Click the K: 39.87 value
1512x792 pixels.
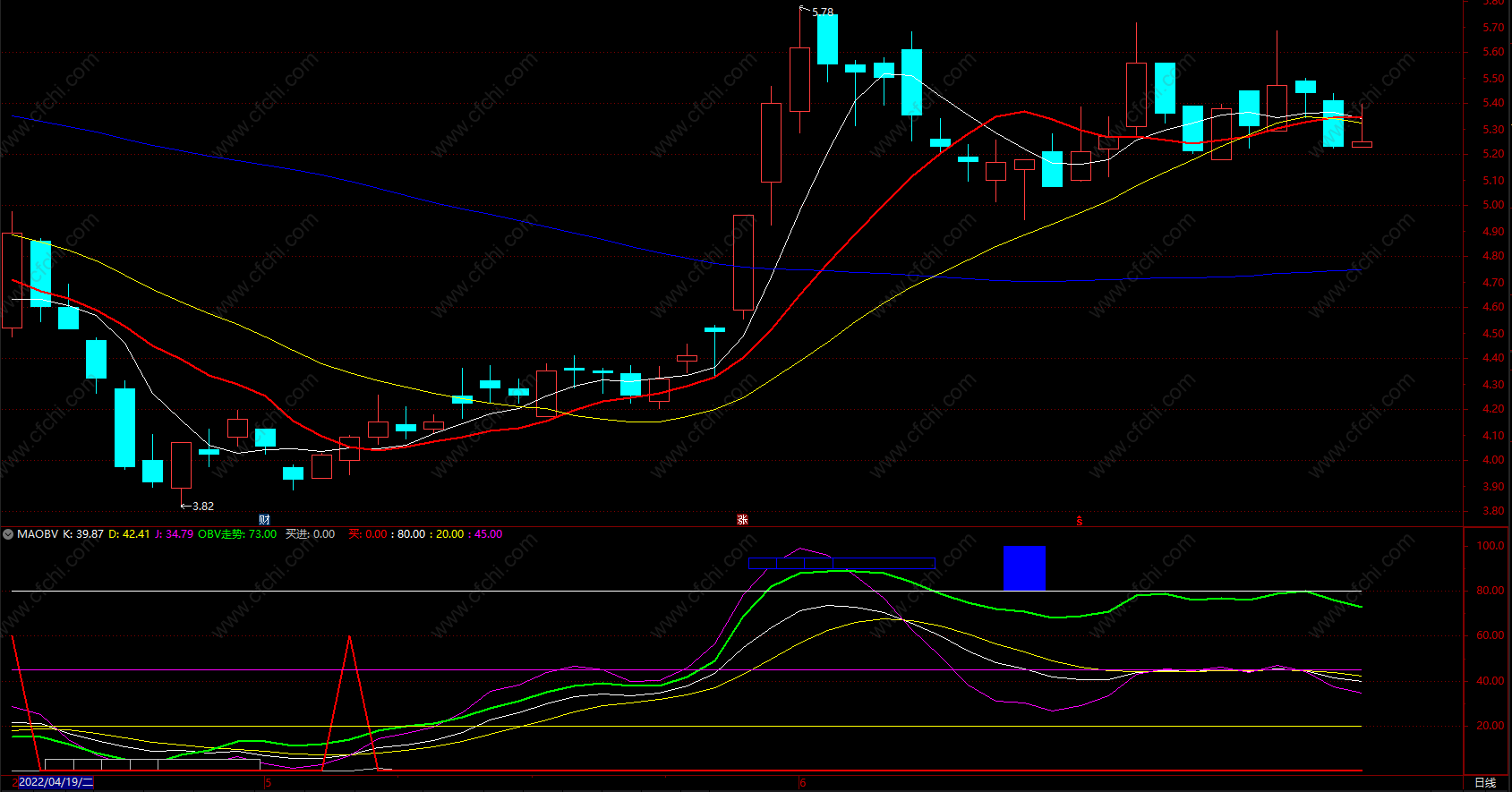83,534
